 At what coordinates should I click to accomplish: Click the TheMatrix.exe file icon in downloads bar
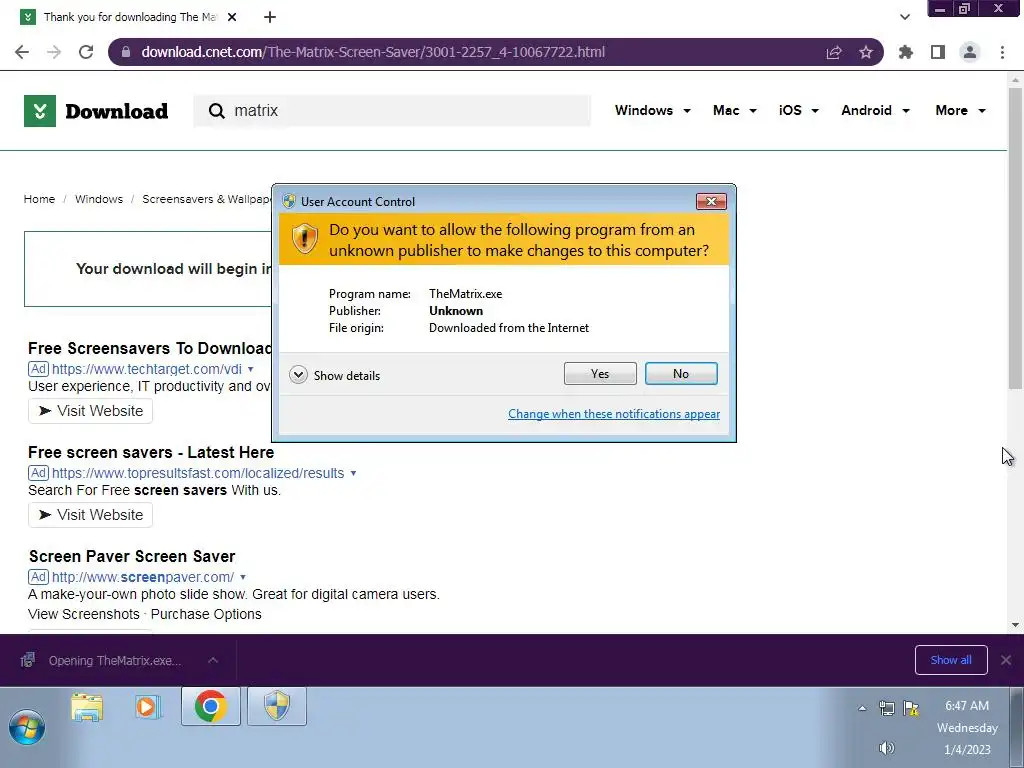pyautogui.click(x=27, y=660)
